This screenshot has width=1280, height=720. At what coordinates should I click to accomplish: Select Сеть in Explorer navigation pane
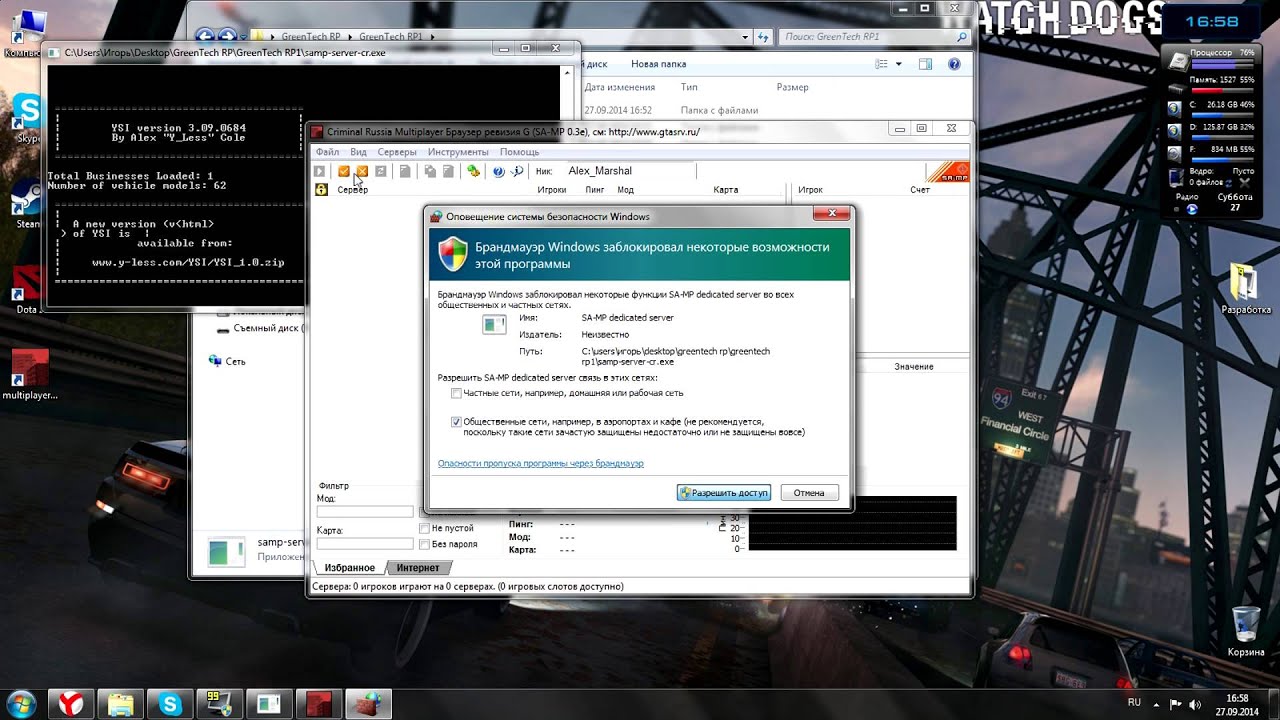point(235,361)
